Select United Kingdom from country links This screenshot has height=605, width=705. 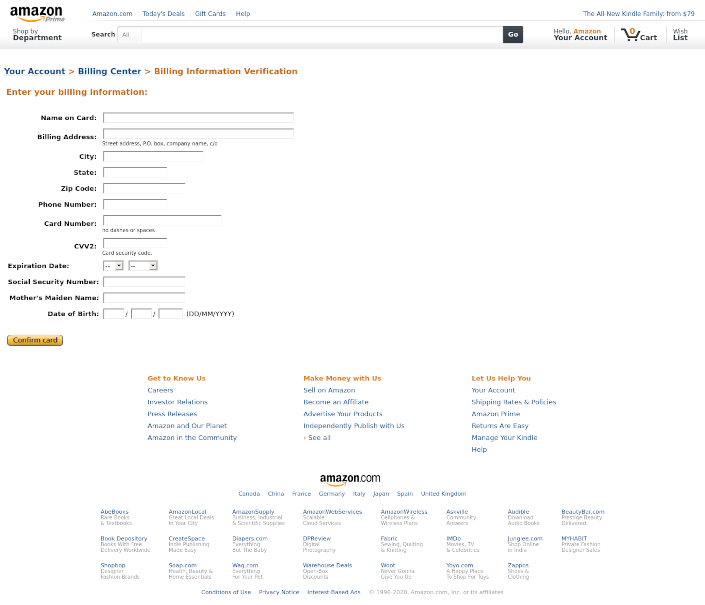tap(443, 494)
